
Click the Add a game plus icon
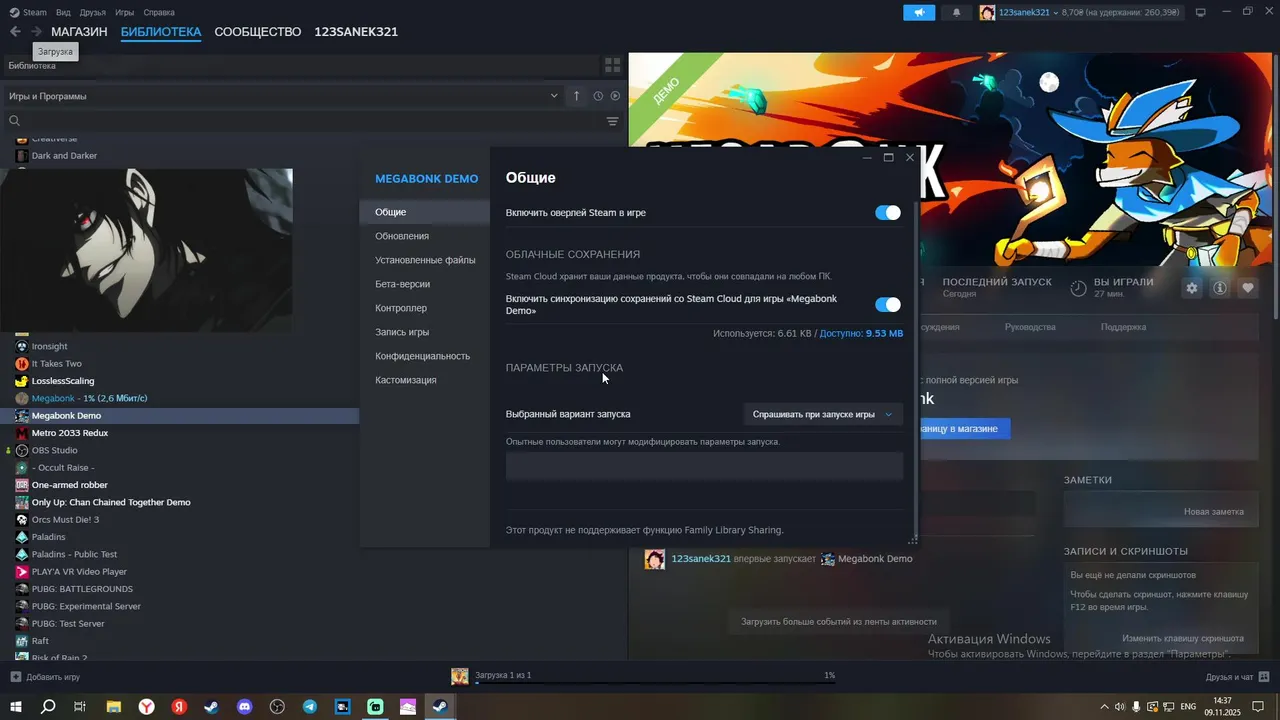(15, 677)
